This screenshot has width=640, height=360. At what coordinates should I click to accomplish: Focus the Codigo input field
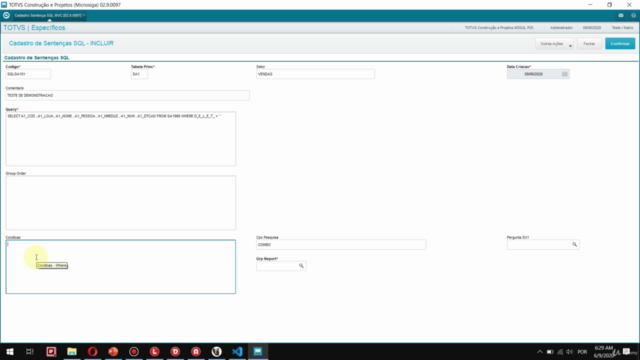[x=28, y=74]
